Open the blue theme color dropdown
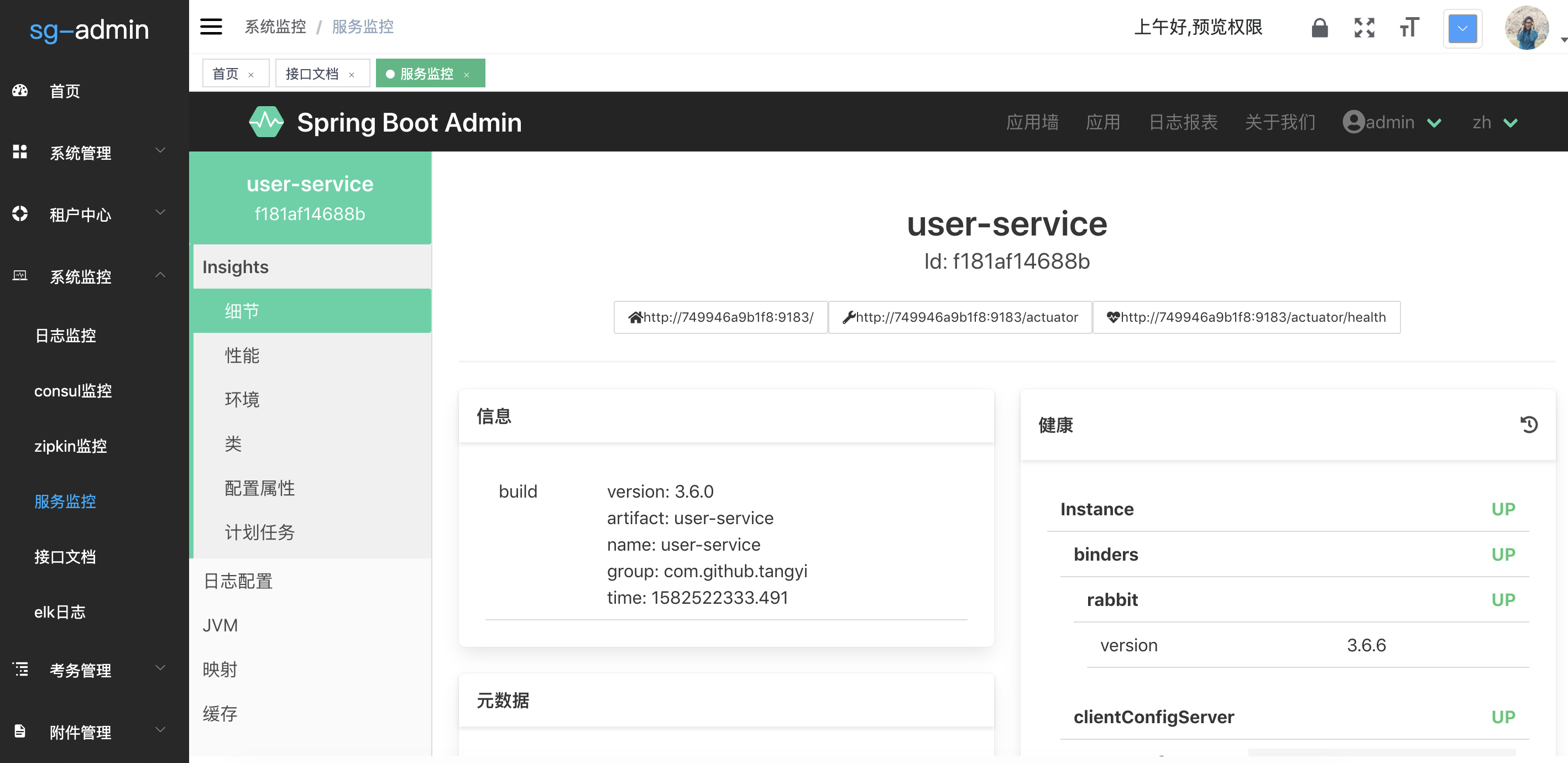 point(1462,29)
